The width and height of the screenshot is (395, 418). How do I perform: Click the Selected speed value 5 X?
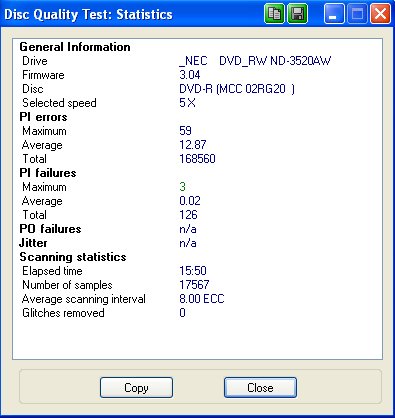187,103
